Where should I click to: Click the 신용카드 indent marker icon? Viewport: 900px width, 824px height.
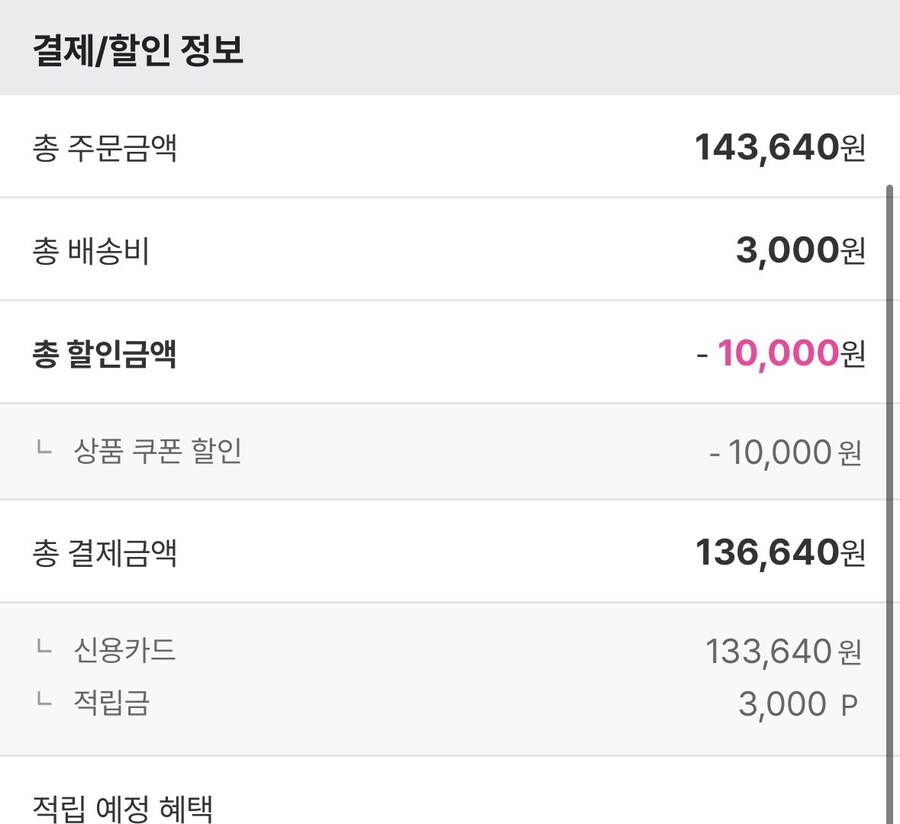coord(42,649)
